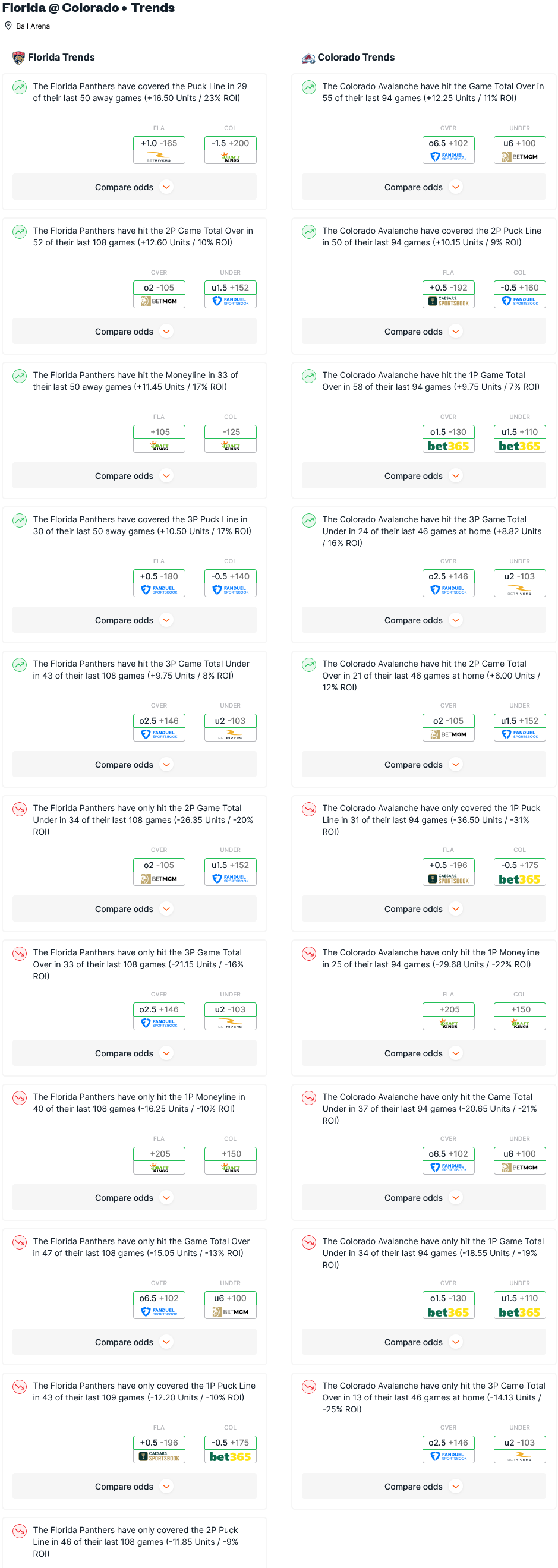This screenshot has width=558, height=1568.
Task: Click the Caesars +0.5 -192 FLA odds
Action: tap(448, 294)
